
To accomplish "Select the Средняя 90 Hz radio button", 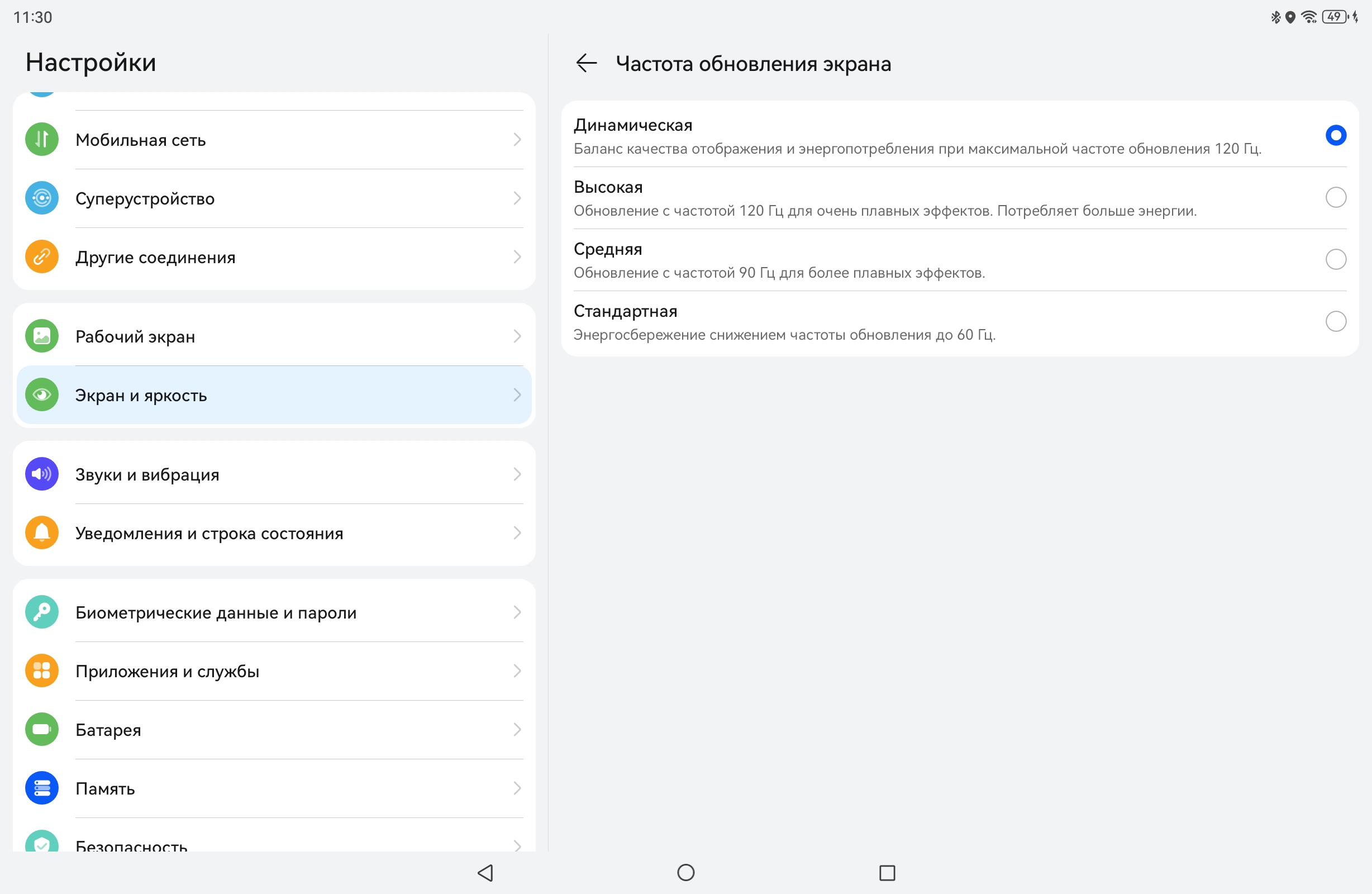I will click(1335, 260).
